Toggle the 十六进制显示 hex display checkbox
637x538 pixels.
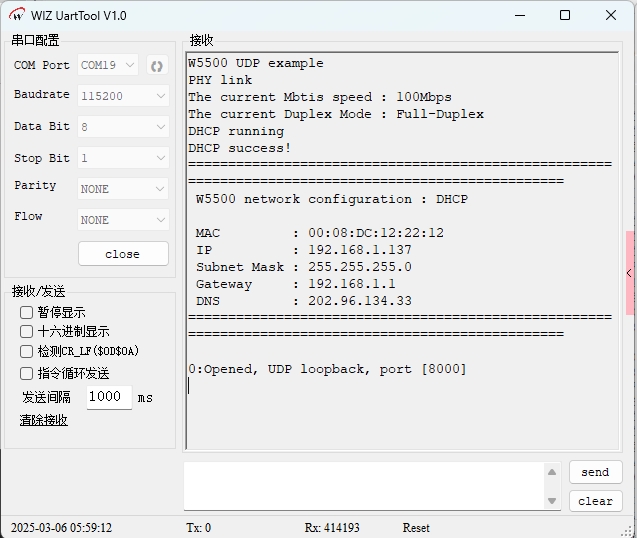(27, 331)
